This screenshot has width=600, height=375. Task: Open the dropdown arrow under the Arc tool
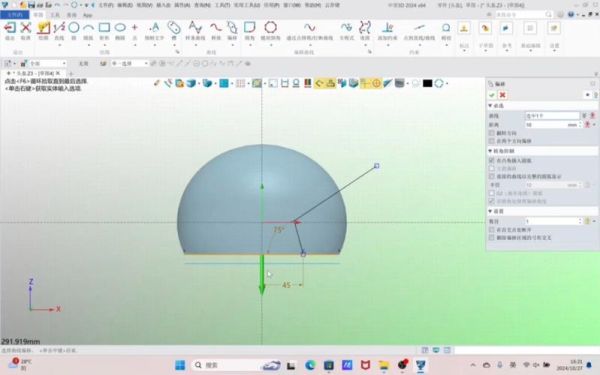pyautogui.click(x=88, y=45)
